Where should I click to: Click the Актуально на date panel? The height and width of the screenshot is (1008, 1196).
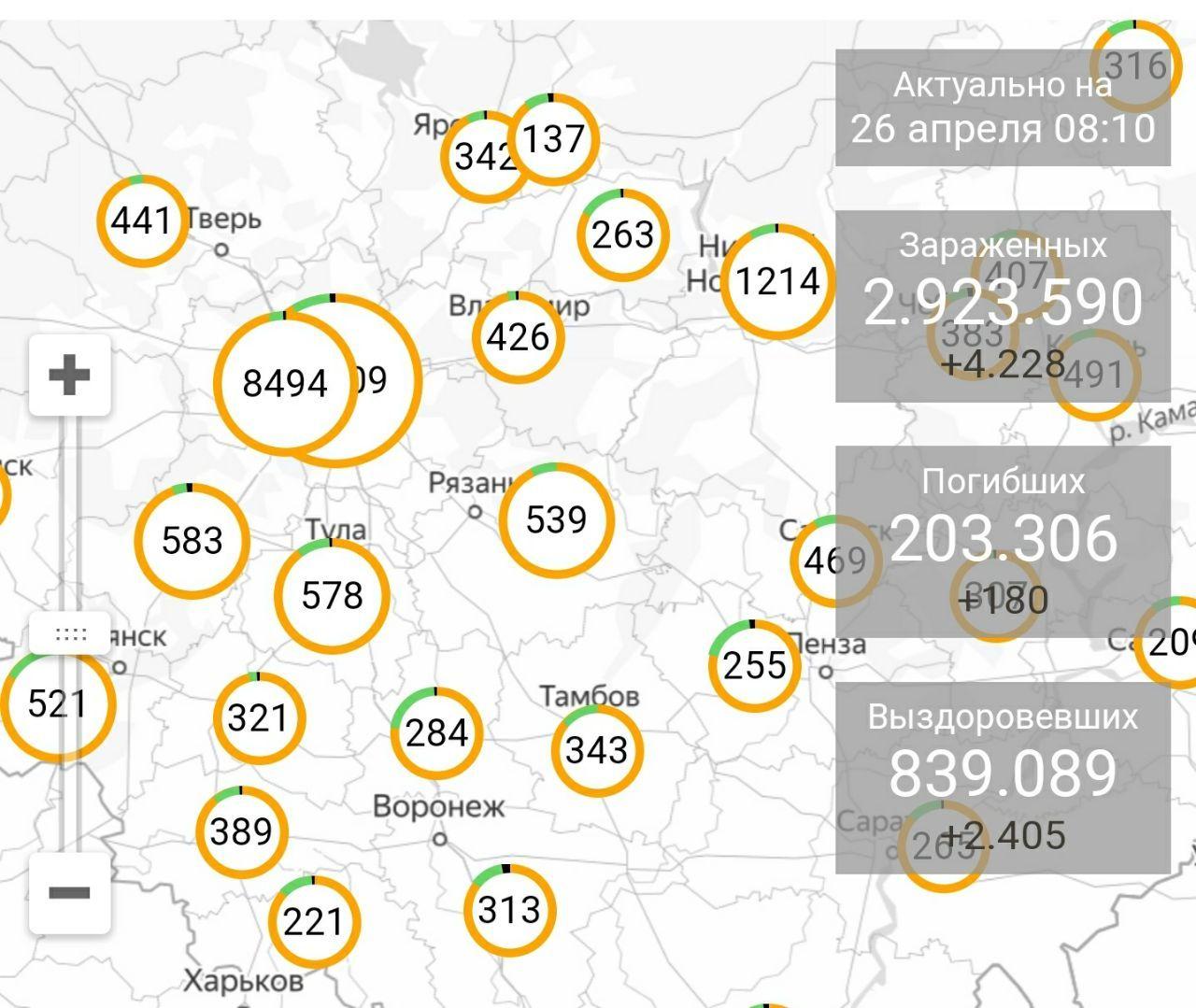[x=1003, y=107]
